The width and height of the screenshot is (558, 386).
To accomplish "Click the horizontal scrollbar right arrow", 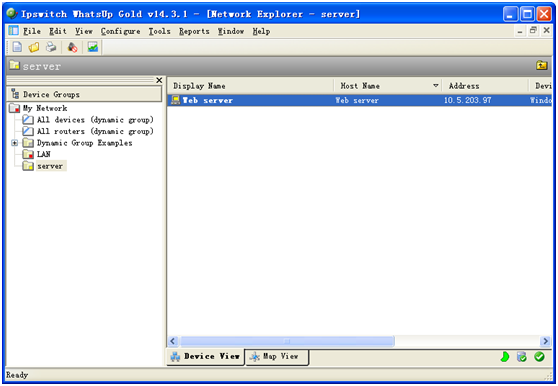I will coord(545,341).
